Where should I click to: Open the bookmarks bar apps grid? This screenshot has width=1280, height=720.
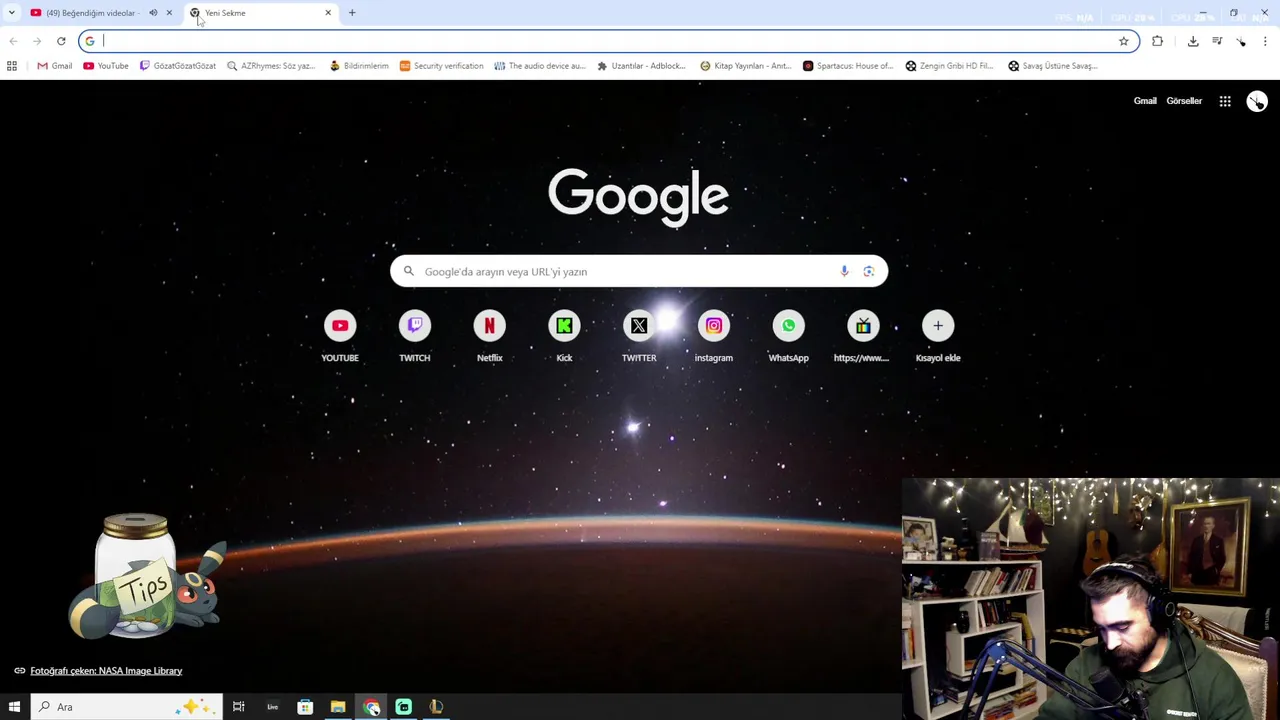tap(12, 66)
